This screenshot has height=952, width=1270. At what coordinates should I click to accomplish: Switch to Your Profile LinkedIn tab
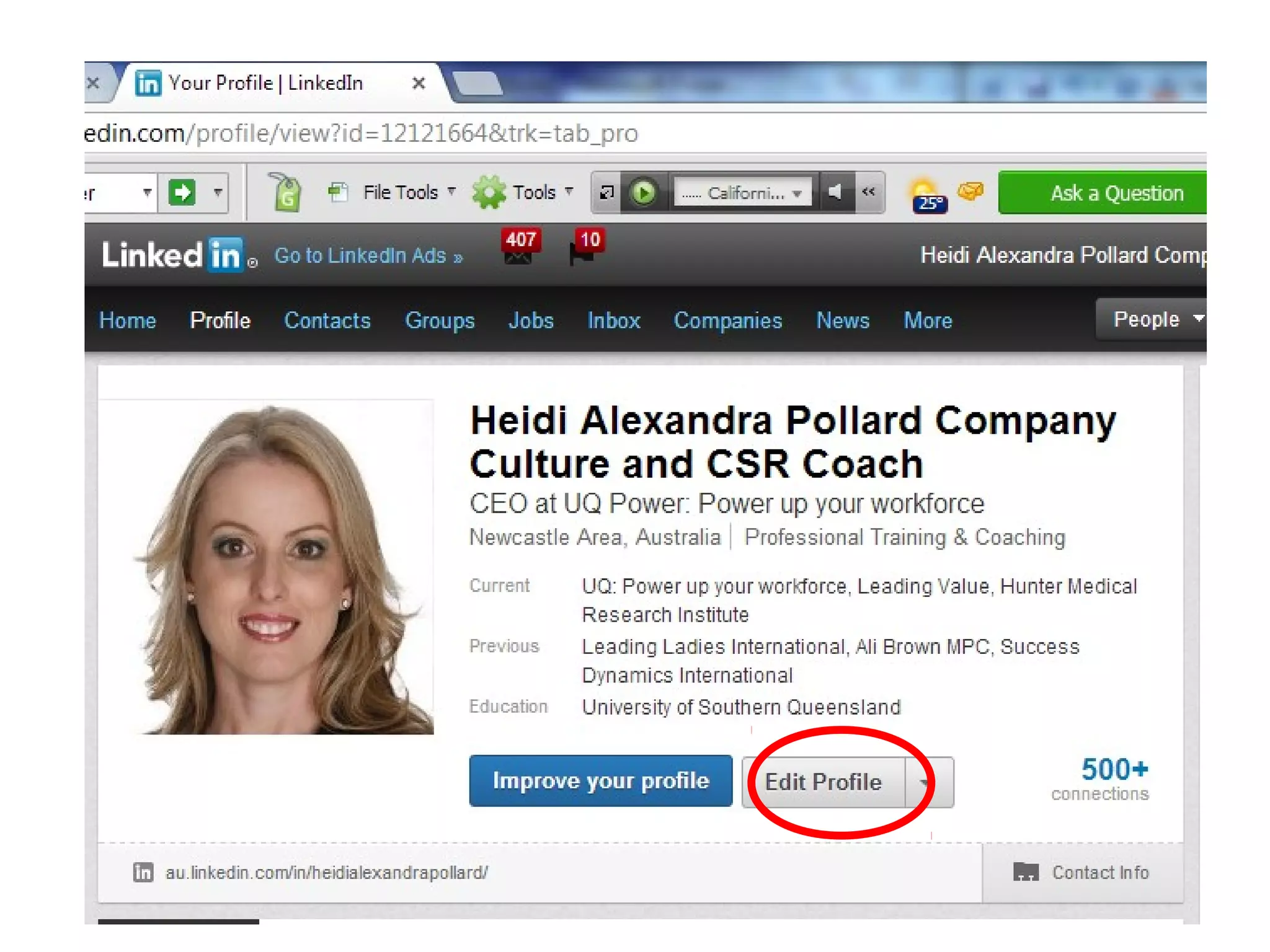click(x=267, y=83)
